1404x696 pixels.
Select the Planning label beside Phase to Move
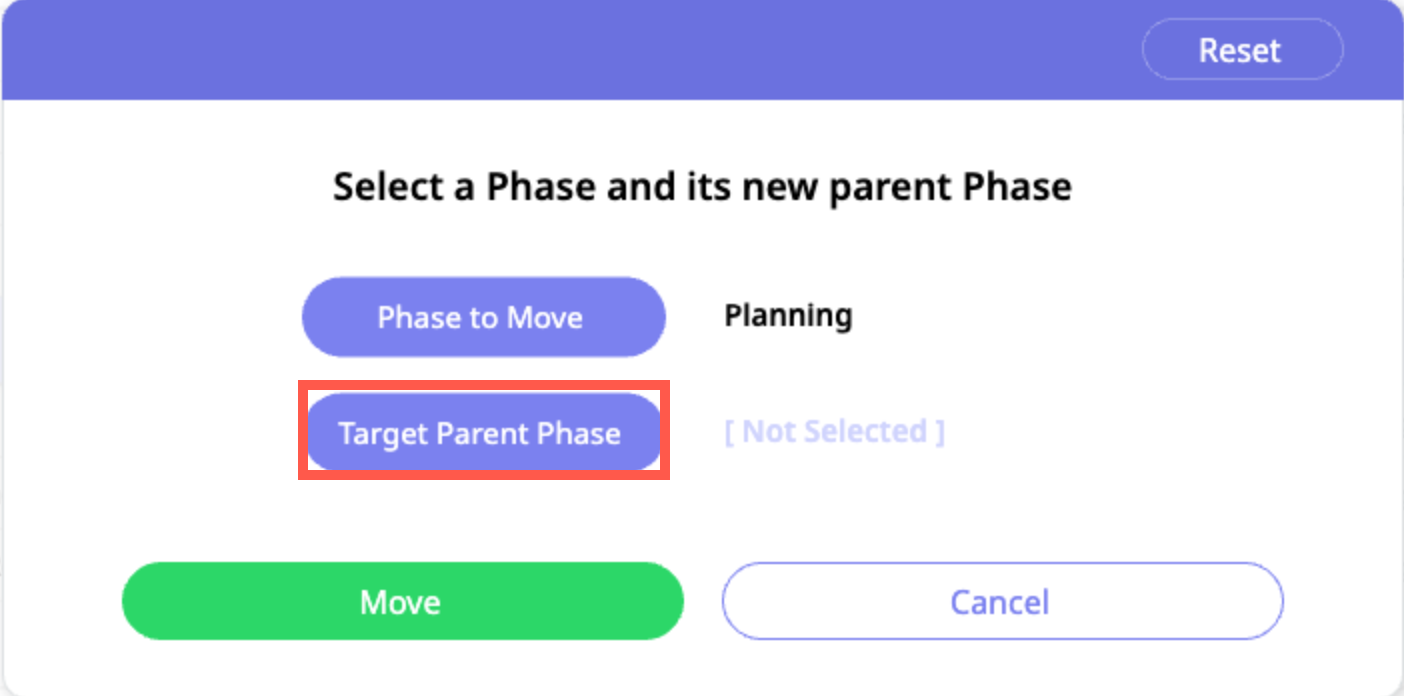788,316
